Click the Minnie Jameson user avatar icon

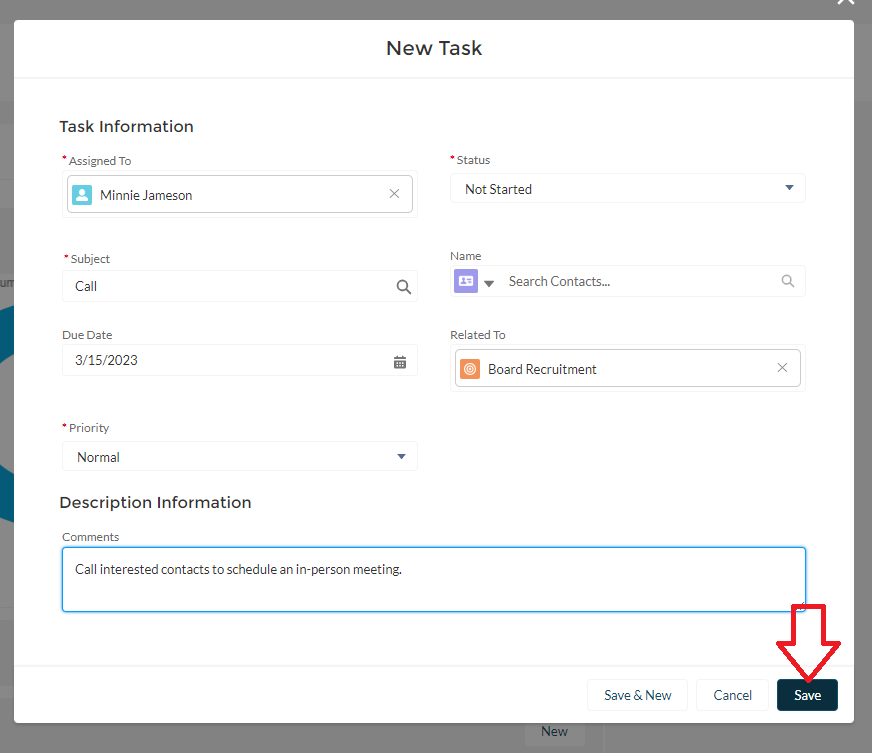pos(82,195)
